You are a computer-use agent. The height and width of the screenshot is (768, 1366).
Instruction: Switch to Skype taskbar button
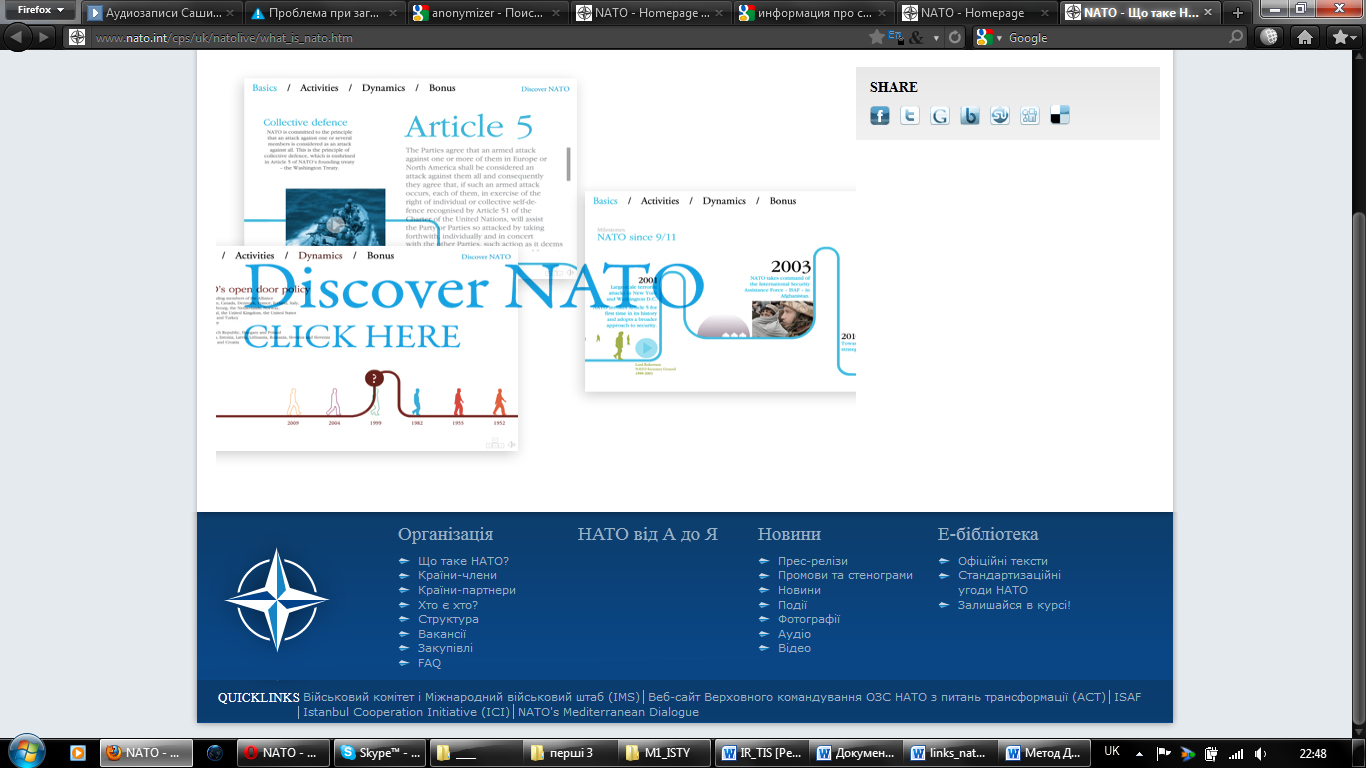tap(380, 753)
